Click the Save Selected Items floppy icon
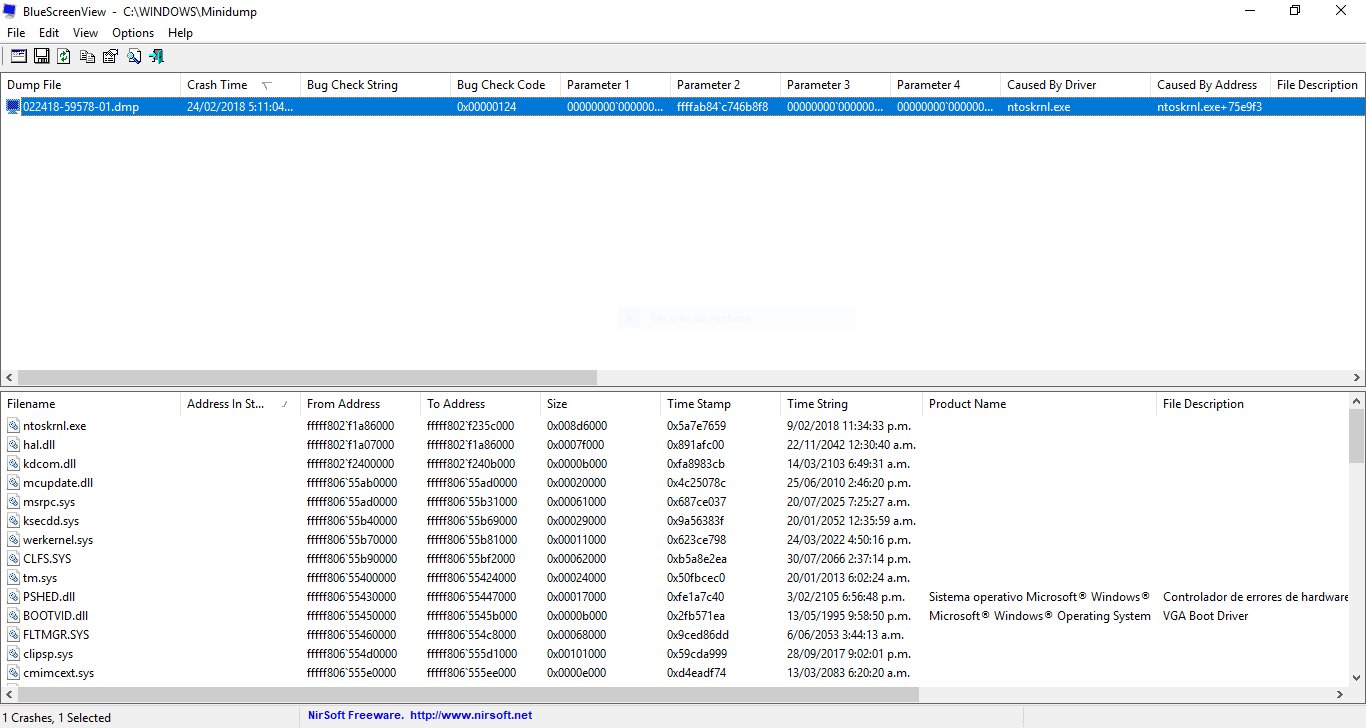The height and width of the screenshot is (728, 1366). pos(42,56)
